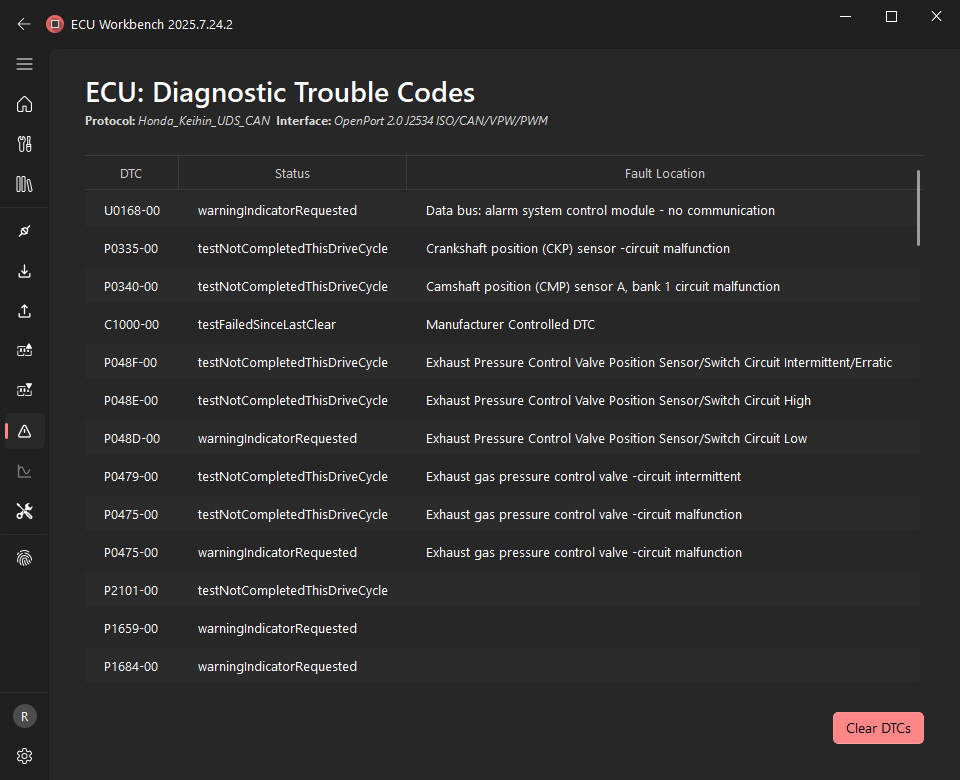The image size is (960, 780).
Task: Click the Fault Location column header
Action: [664, 173]
